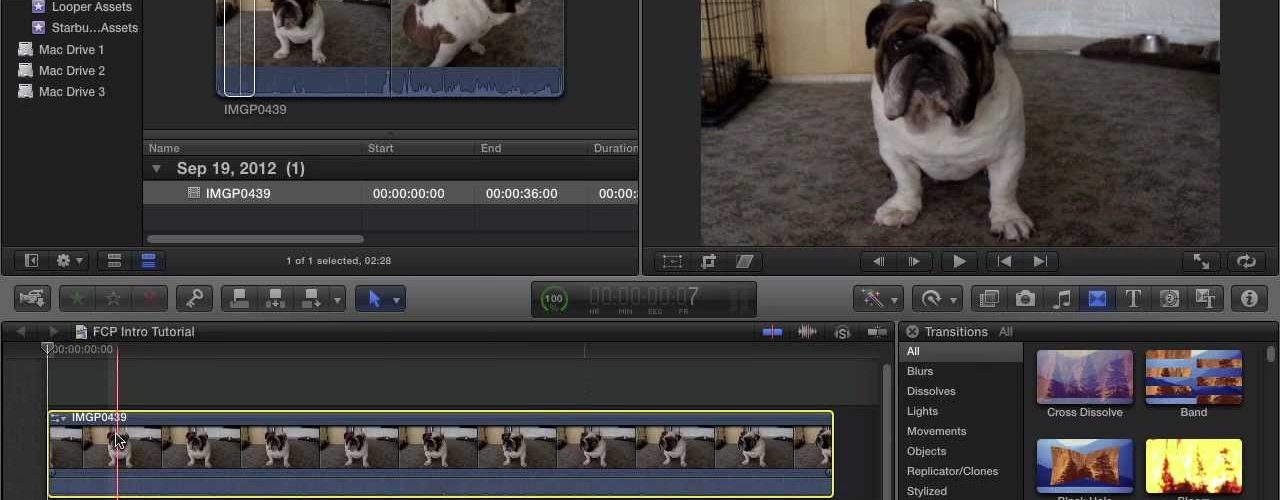Image resolution: width=1280 pixels, height=500 pixels.
Task: Select the Movements transitions category
Action: click(x=961, y=431)
